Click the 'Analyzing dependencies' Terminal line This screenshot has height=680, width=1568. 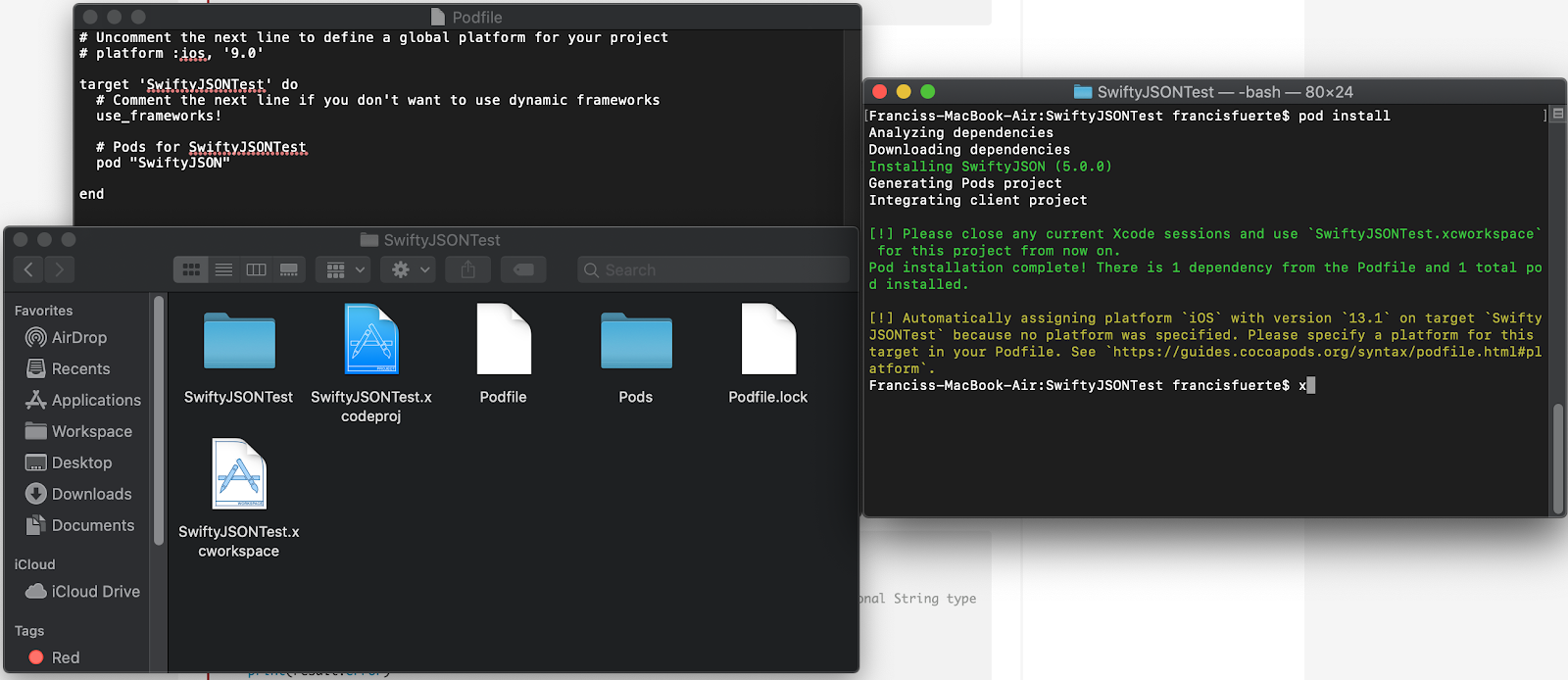coord(961,132)
